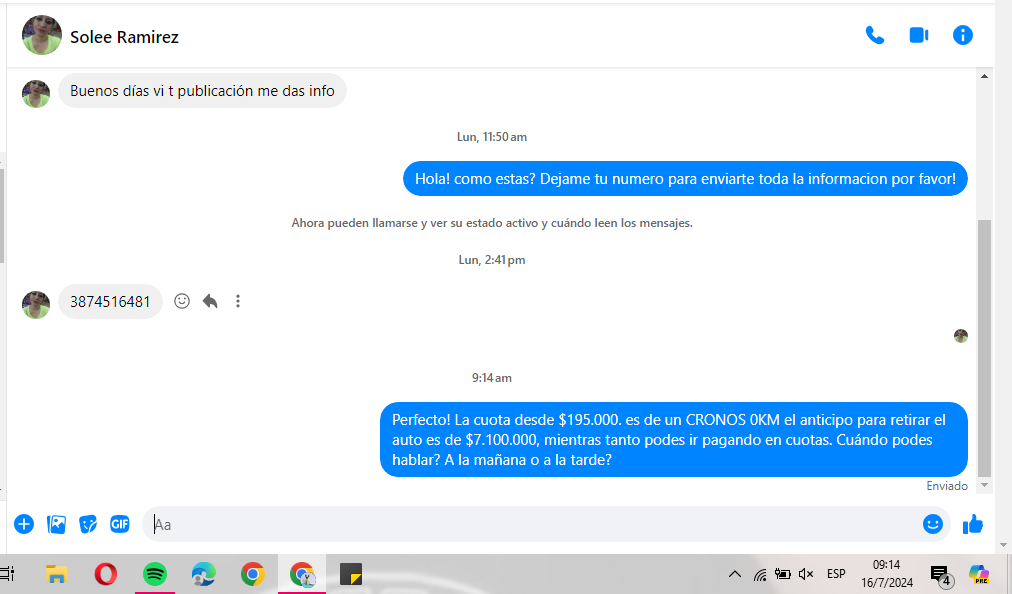Viewport: 1012px width, 594px height.
Task: Open more actions plus button in composer
Action: pos(24,524)
